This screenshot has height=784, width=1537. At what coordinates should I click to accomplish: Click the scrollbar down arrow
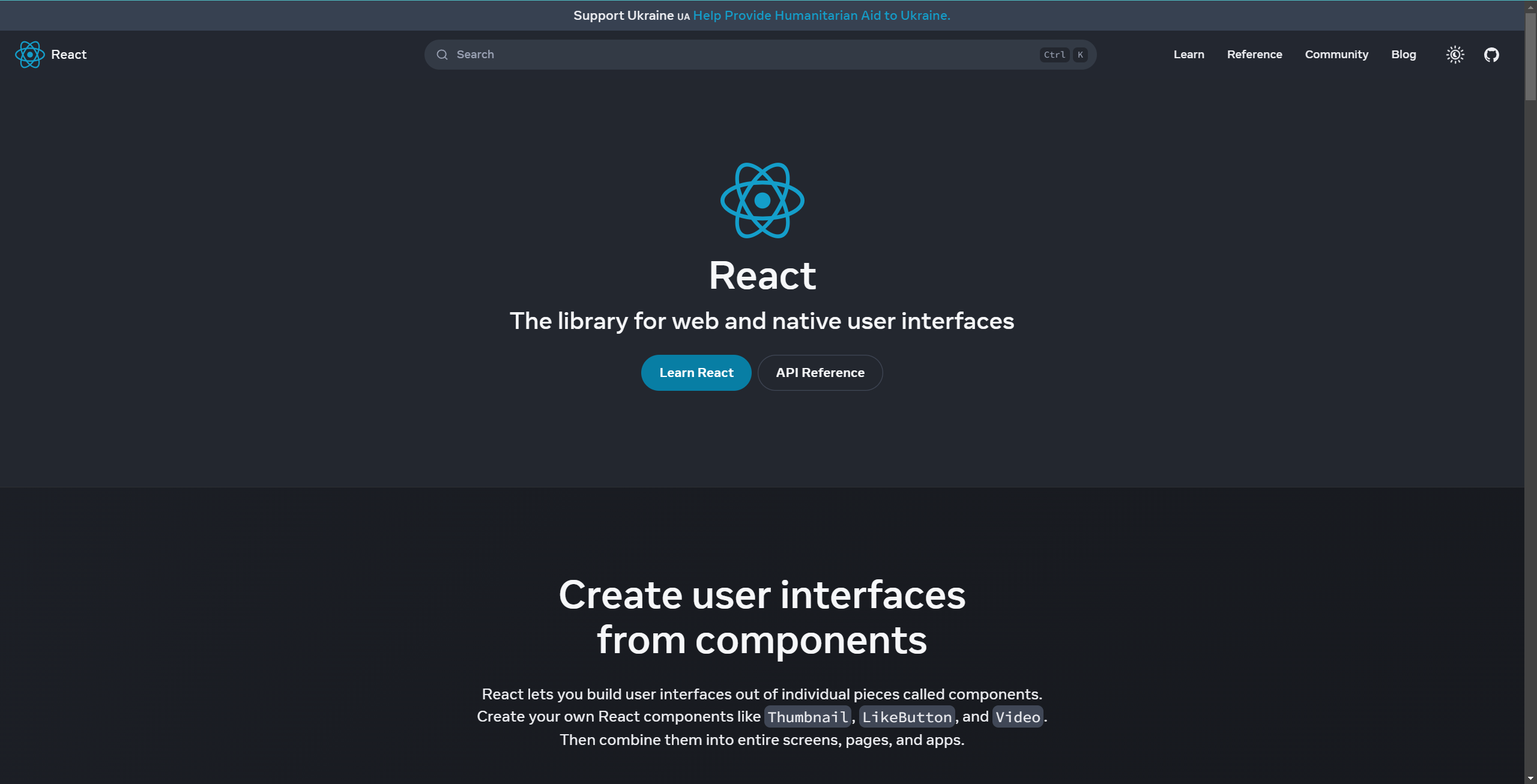coord(1530,778)
